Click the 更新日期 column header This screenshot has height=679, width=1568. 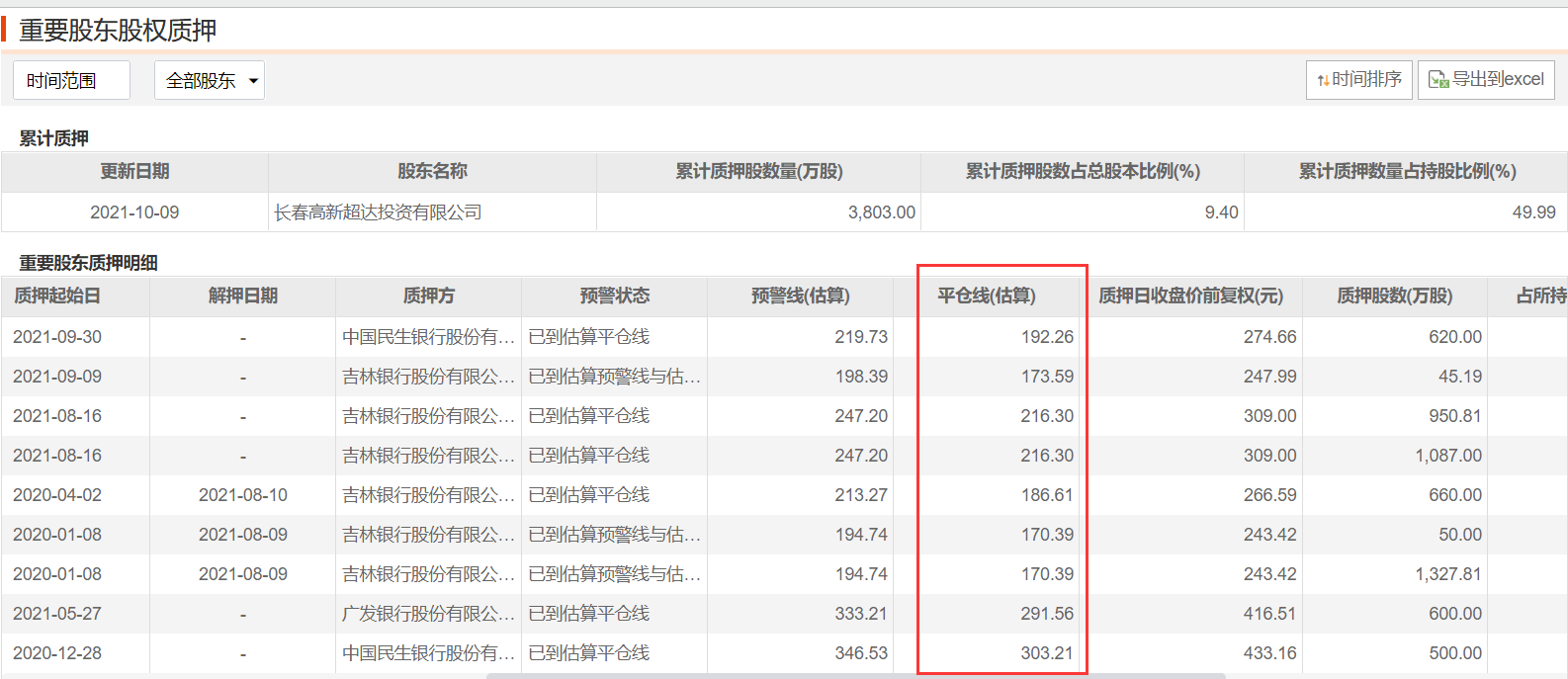pyautogui.click(x=134, y=171)
